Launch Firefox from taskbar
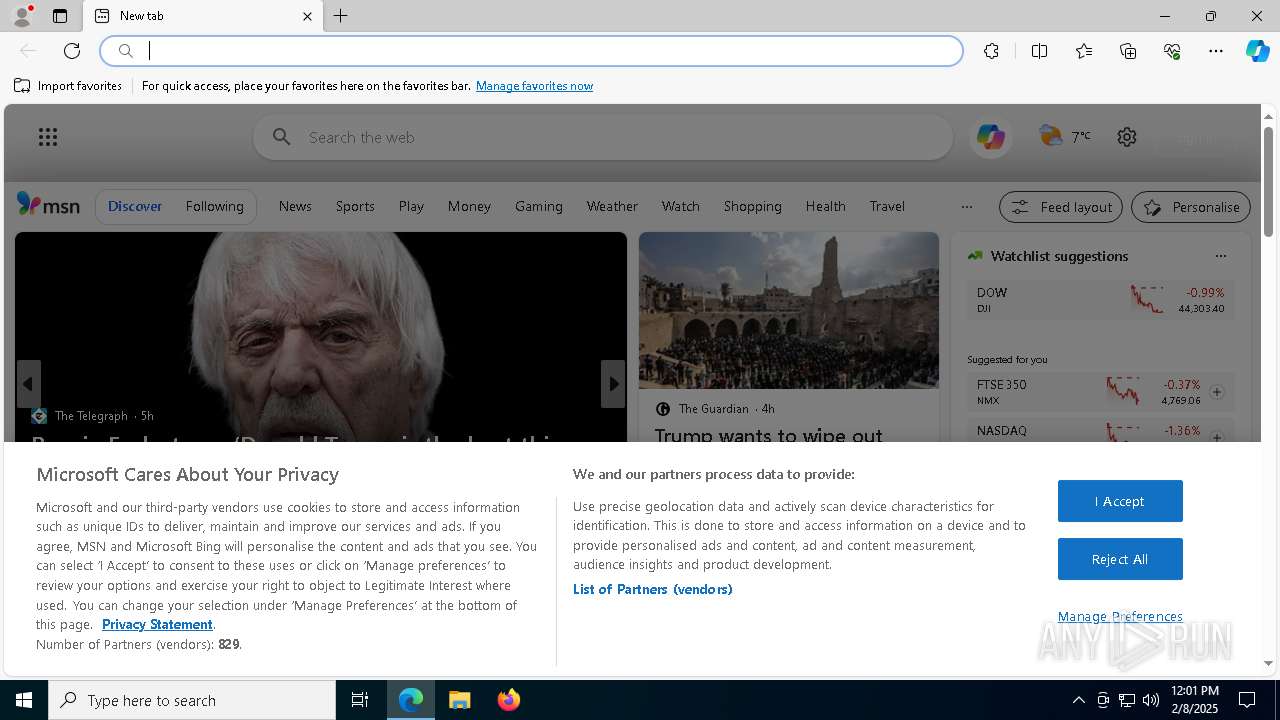The height and width of the screenshot is (720, 1280). [x=508, y=700]
